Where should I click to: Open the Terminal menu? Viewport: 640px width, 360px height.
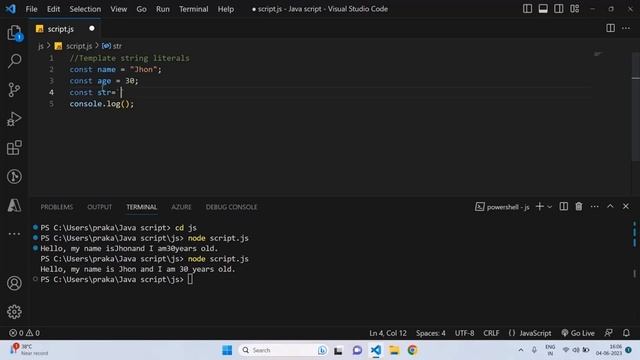[193, 9]
